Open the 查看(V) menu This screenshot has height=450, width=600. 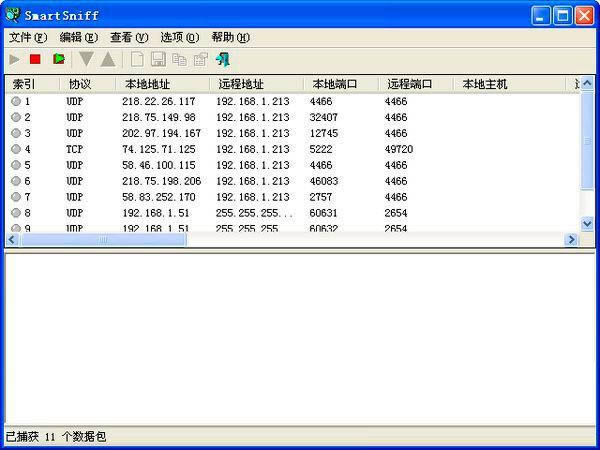tap(129, 38)
